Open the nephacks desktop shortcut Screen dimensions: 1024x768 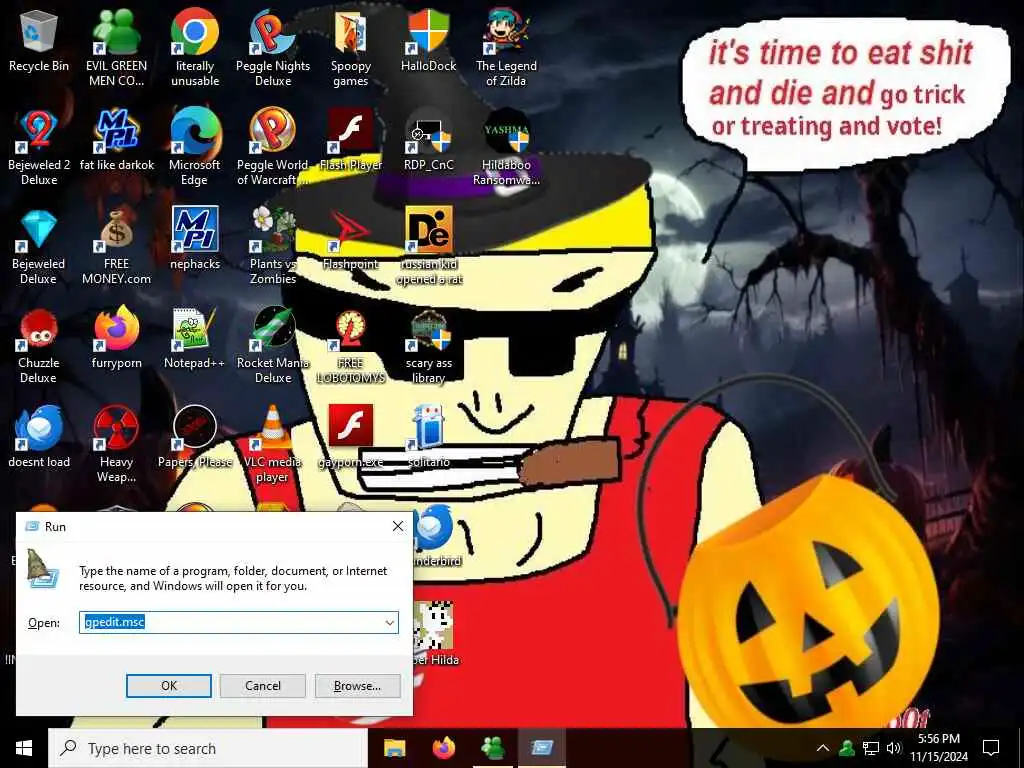tap(195, 239)
